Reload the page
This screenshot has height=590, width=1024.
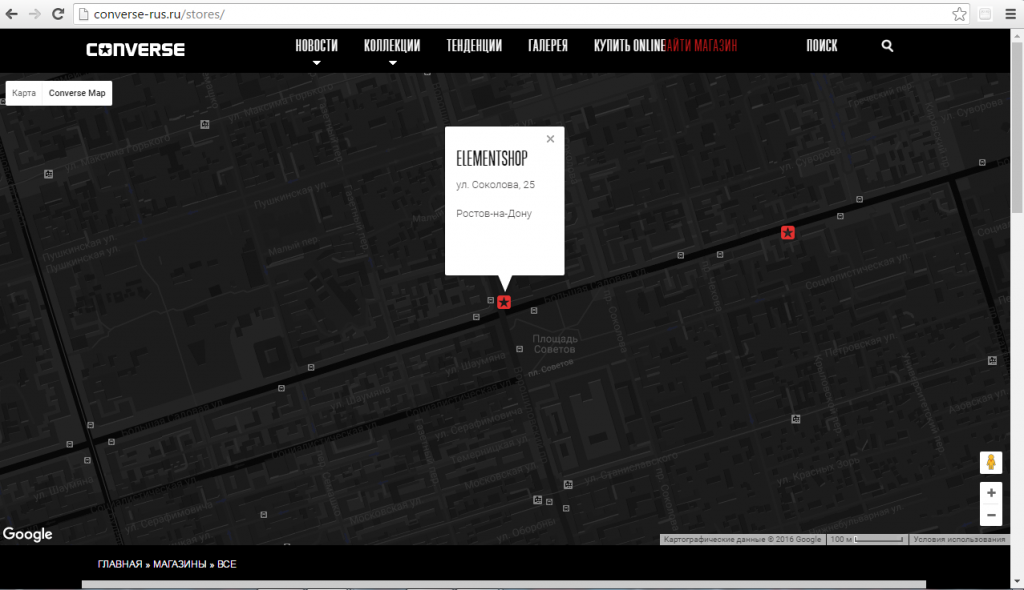coord(58,14)
